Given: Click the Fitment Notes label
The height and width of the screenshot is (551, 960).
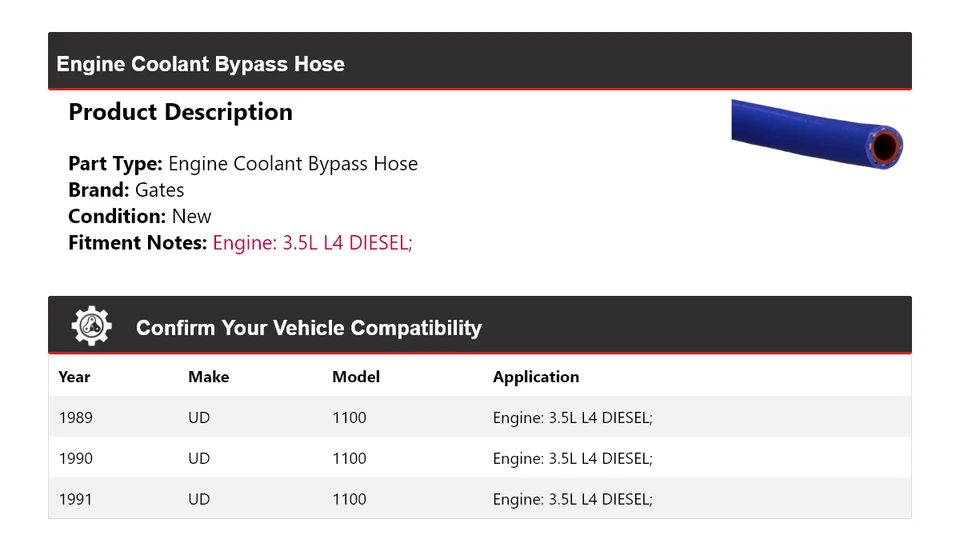Looking at the screenshot, I should point(138,242).
